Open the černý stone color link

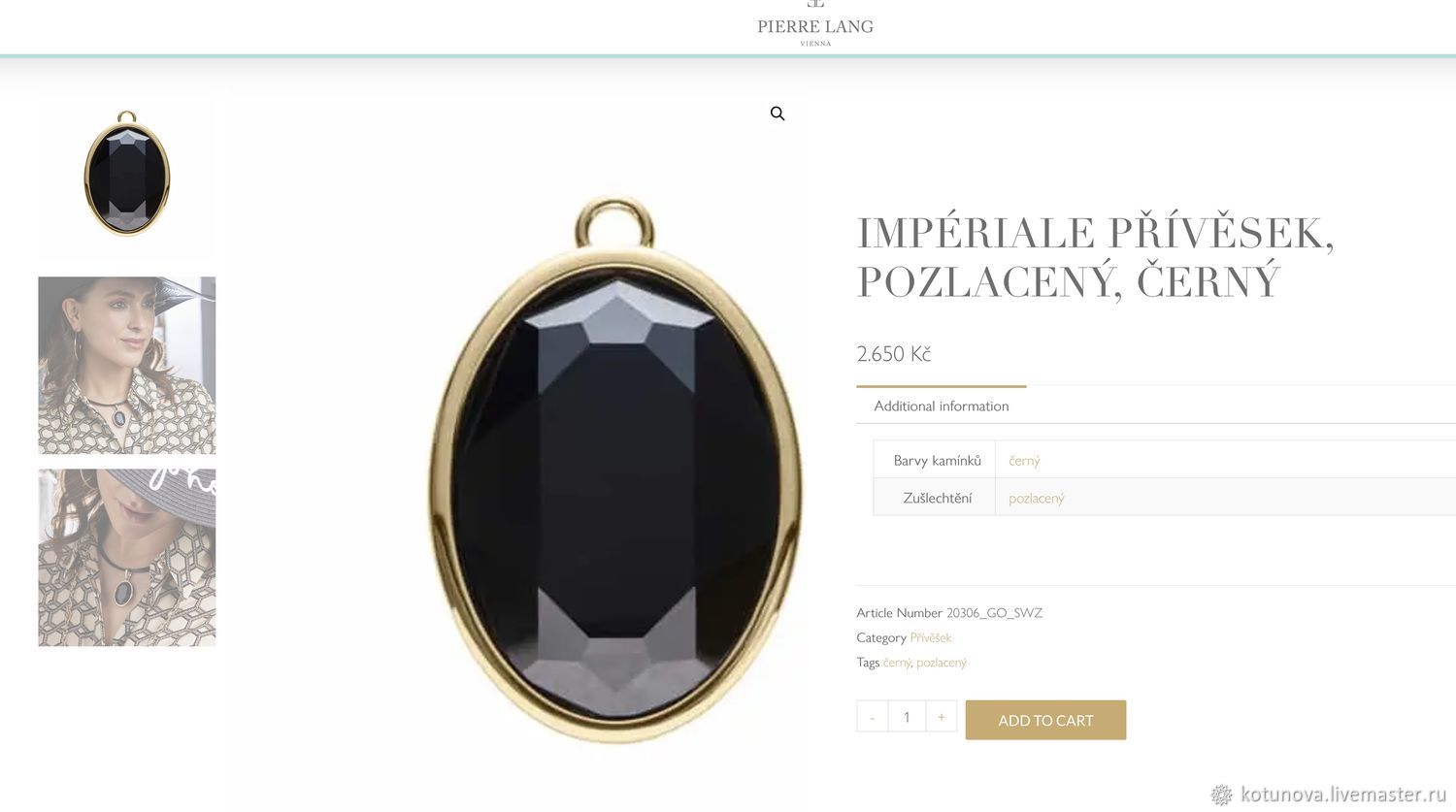click(x=1024, y=460)
